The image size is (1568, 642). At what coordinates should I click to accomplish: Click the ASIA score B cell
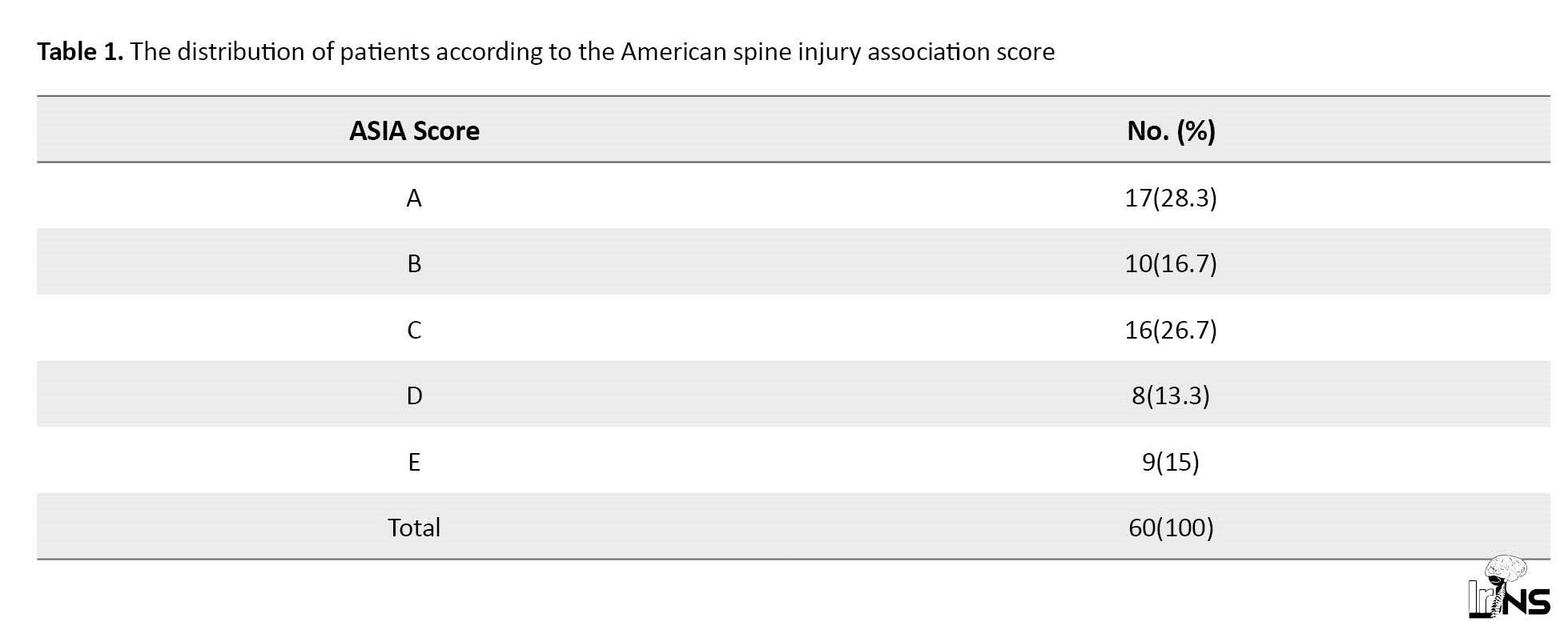[414, 263]
